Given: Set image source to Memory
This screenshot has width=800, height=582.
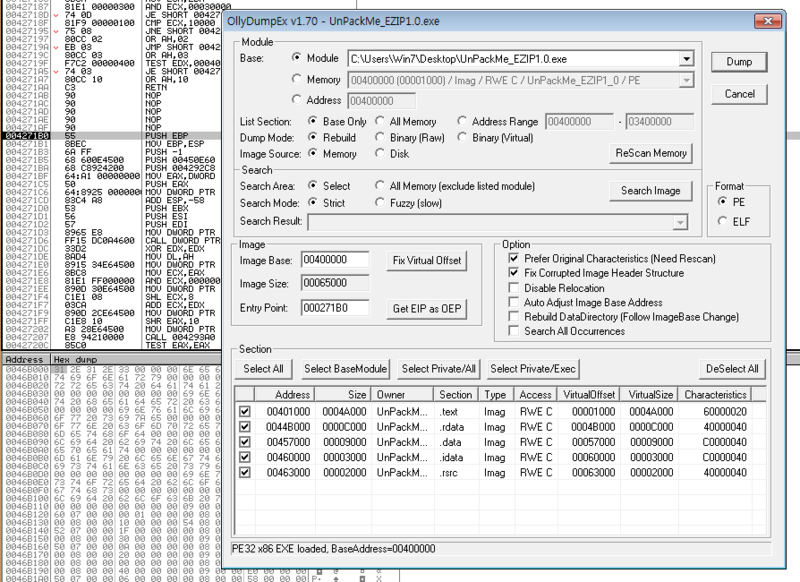Looking at the screenshot, I should tap(312, 153).
